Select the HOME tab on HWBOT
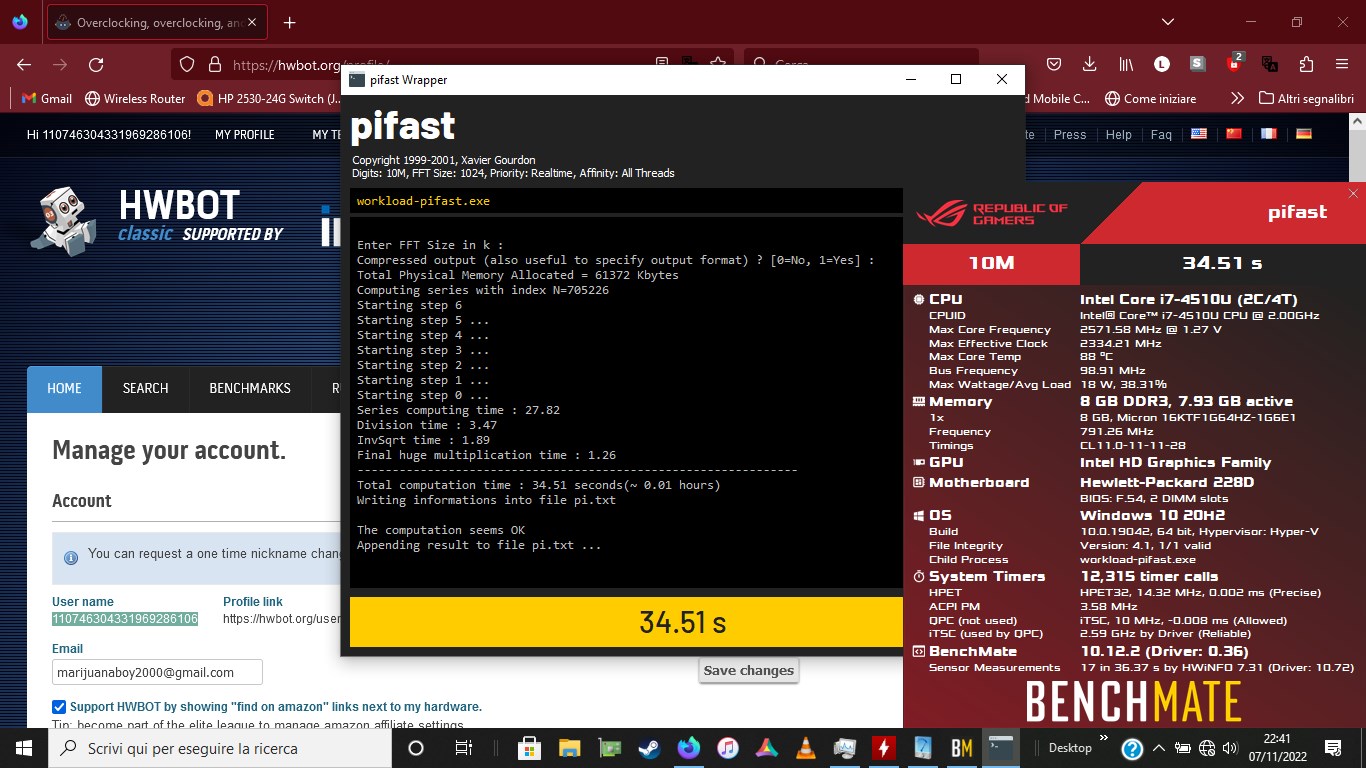 point(64,388)
